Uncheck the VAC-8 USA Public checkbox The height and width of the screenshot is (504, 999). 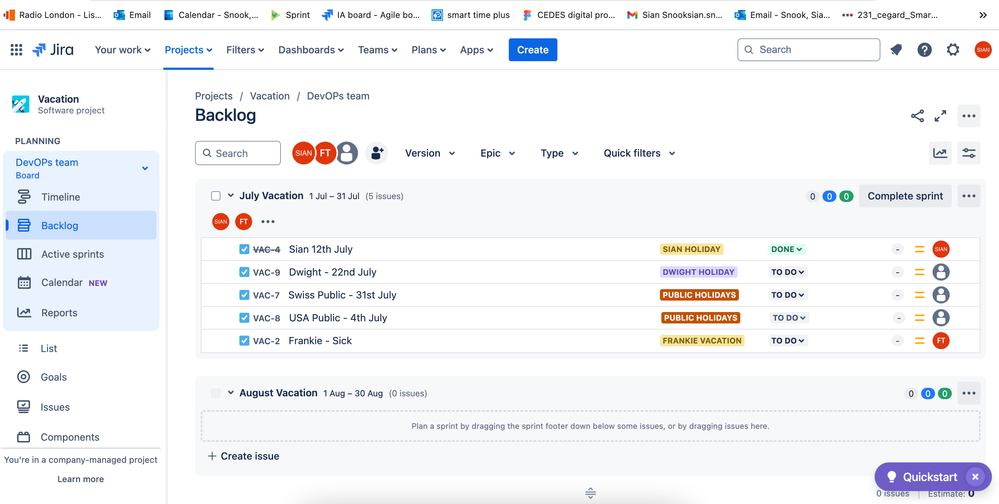click(244, 318)
